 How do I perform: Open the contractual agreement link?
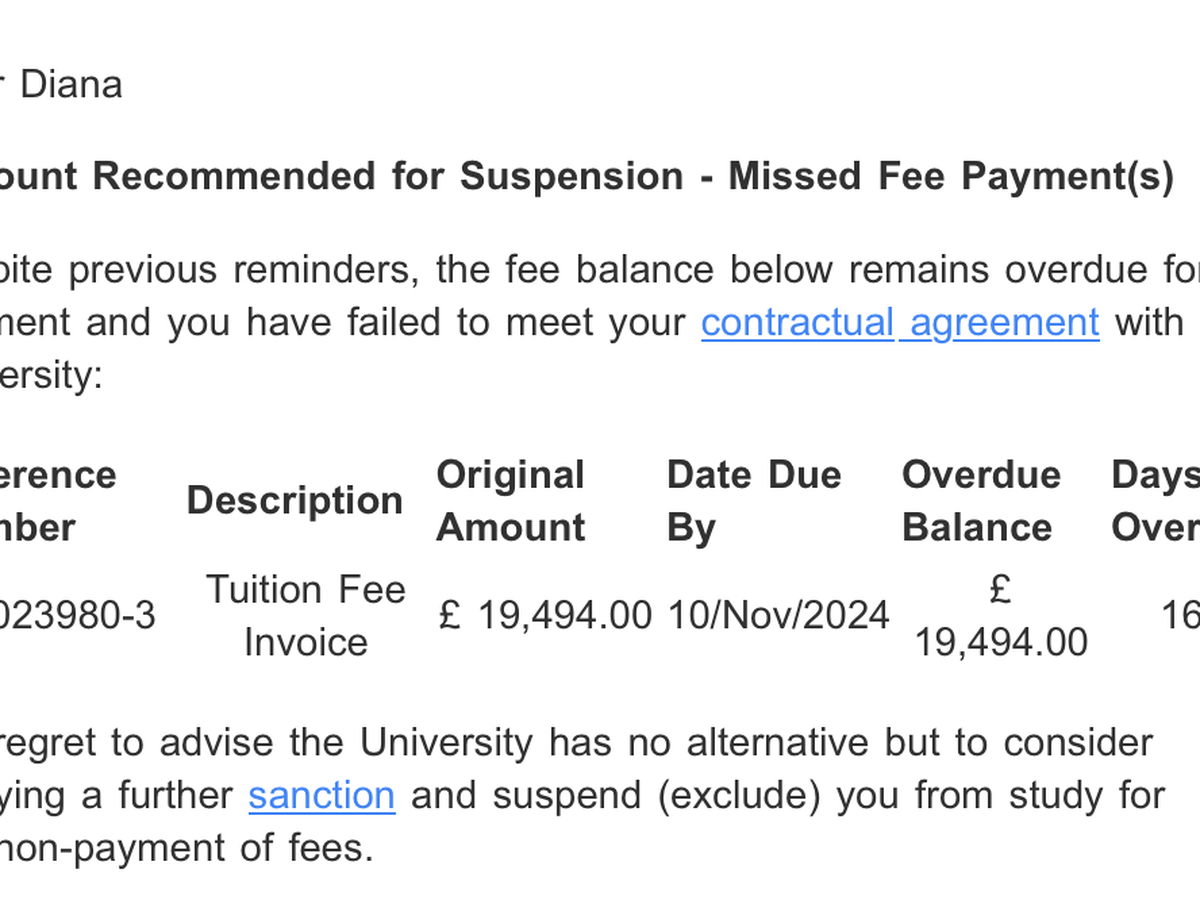[x=899, y=323]
